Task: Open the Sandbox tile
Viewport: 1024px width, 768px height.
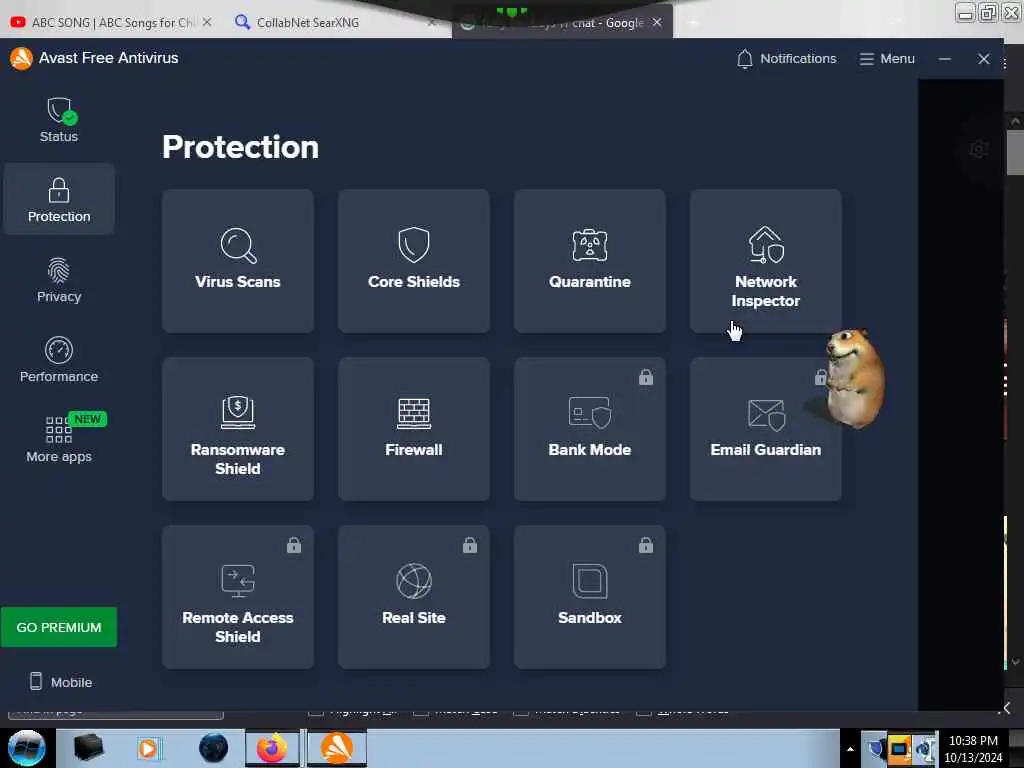Action: point(590,597)
